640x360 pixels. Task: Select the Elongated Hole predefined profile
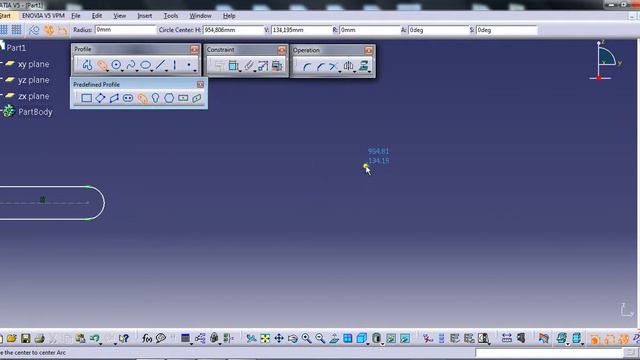[x=128, y=98]
